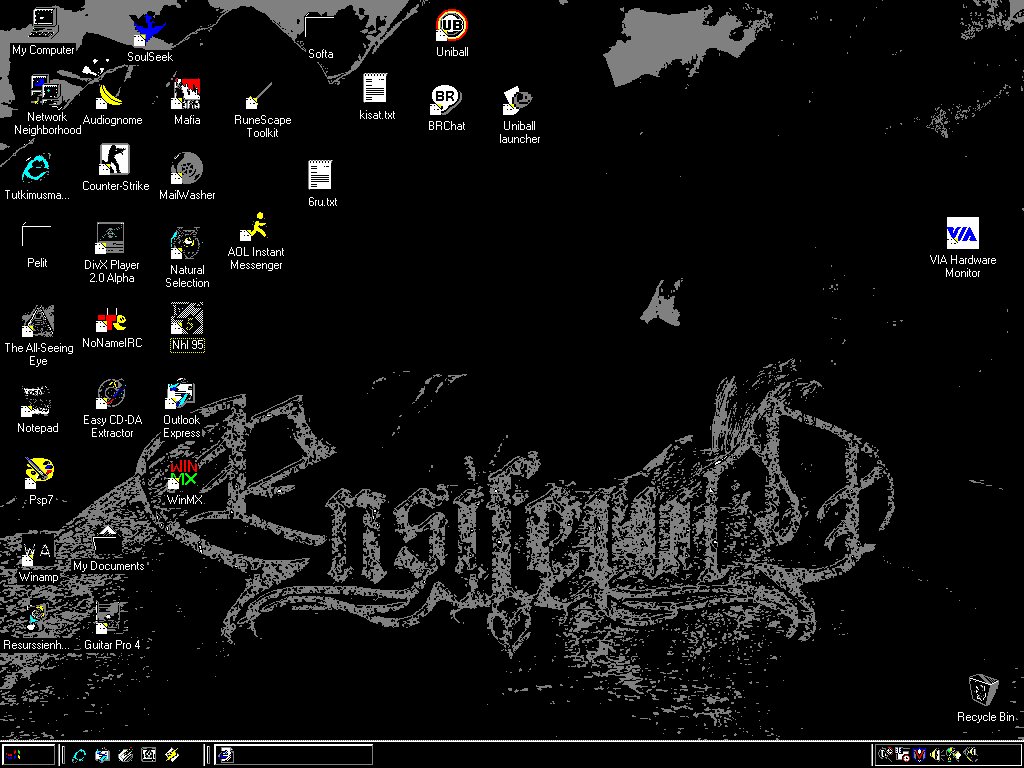Launch Winamp lightning icon in Quick Launch
Screen dimensions: 1024x768
172,755
